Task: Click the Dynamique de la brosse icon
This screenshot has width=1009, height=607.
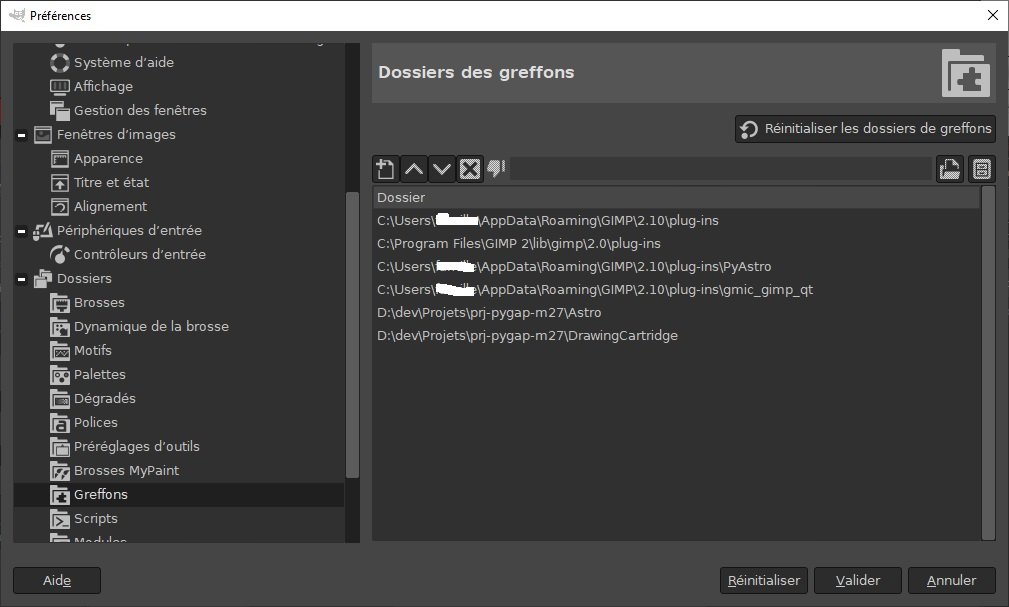Action: pos(60,326)
